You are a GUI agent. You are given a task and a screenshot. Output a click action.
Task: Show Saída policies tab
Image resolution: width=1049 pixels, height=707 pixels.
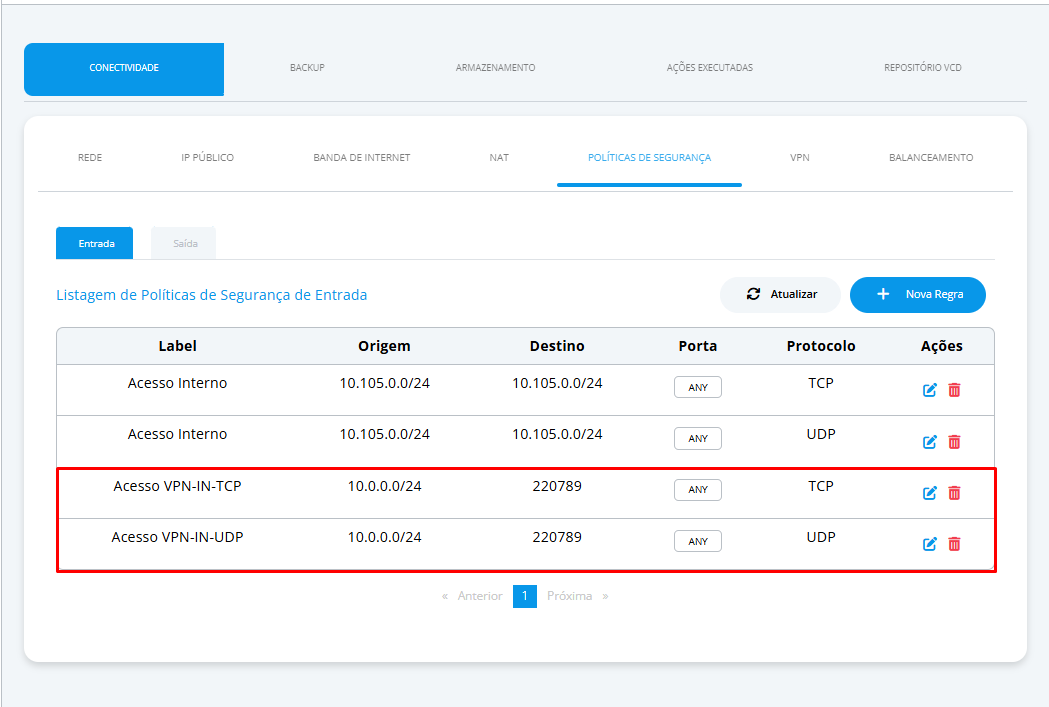(184, 243)
